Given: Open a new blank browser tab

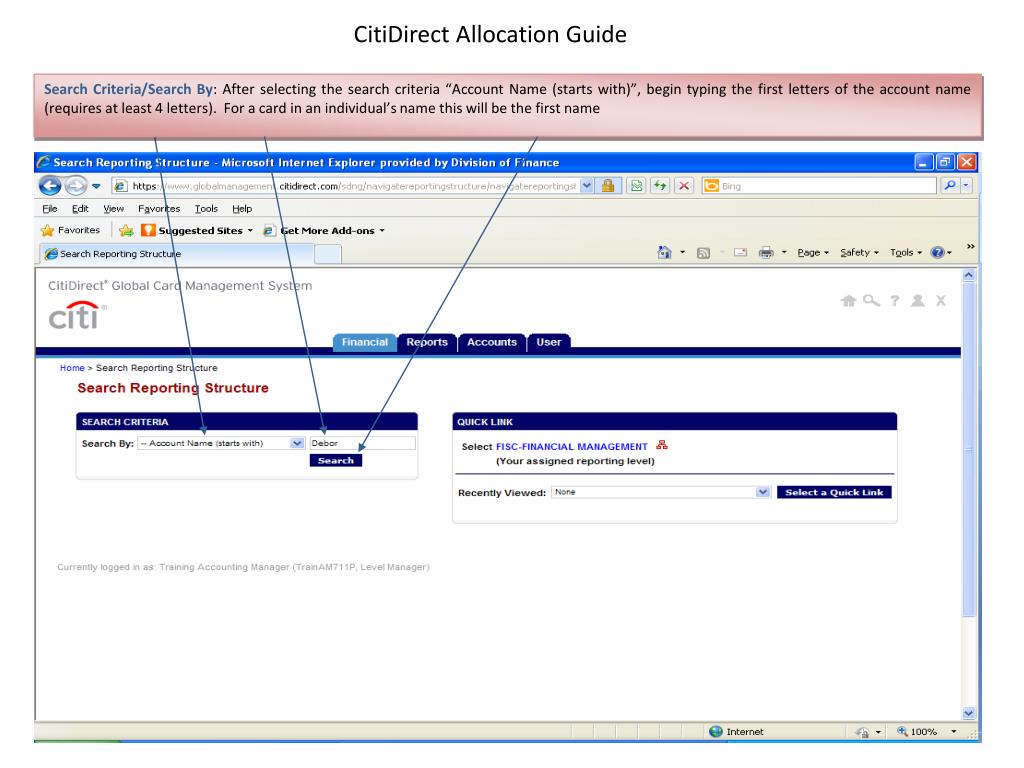Looking at the screenshot, I should tap(328, 255).
